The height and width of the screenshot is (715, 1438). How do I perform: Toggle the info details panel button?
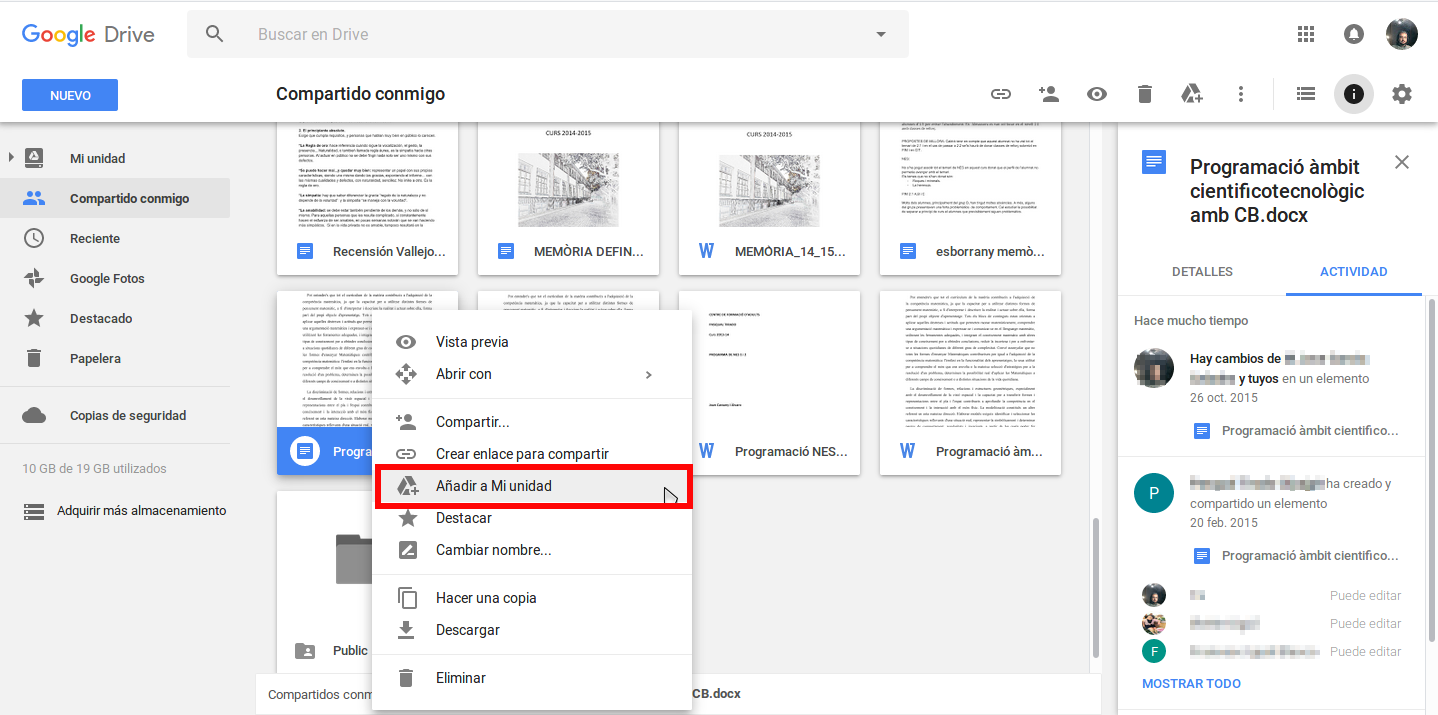(x=1354, y=94)
